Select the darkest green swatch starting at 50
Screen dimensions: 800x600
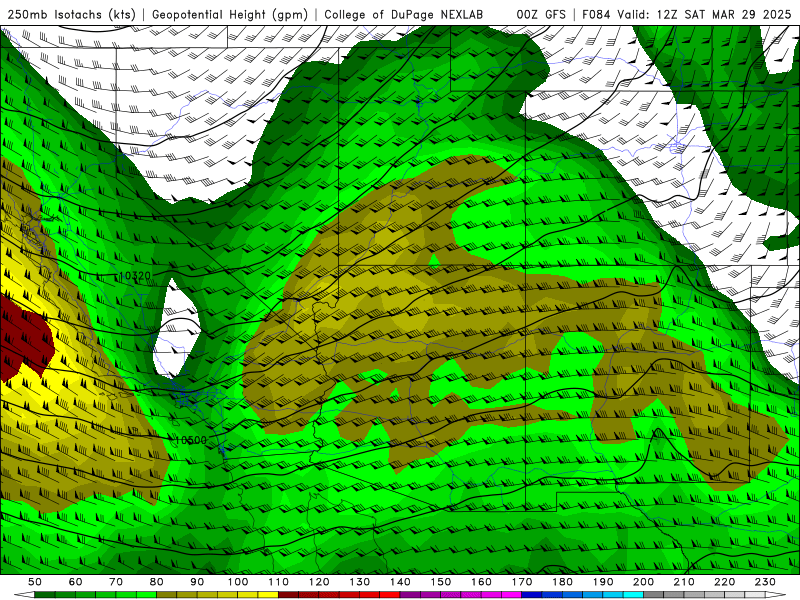(44, 595)
